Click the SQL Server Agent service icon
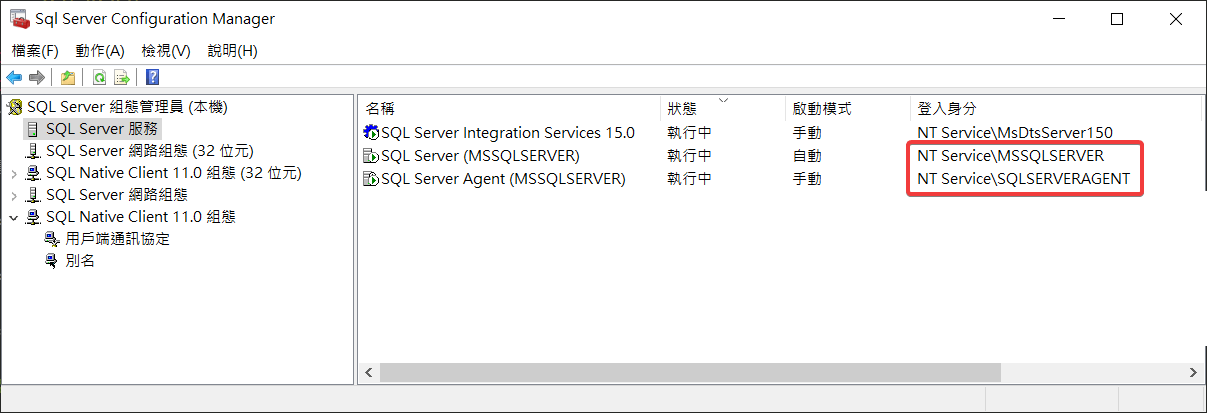This screenshot has width=1207, height=413. [x=371, y=179]
